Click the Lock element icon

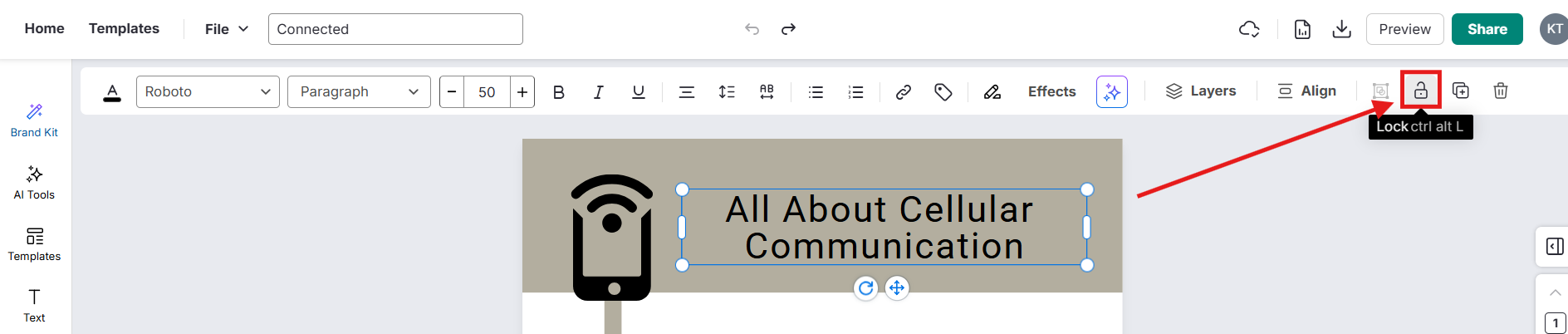click(1420, 91)
